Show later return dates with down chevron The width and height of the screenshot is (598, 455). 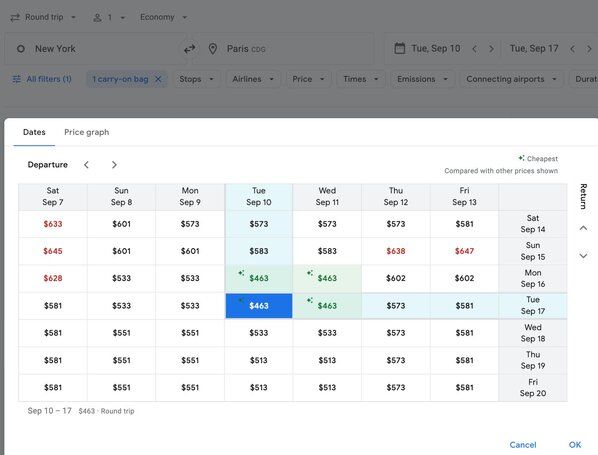click(x=583, y=256)
